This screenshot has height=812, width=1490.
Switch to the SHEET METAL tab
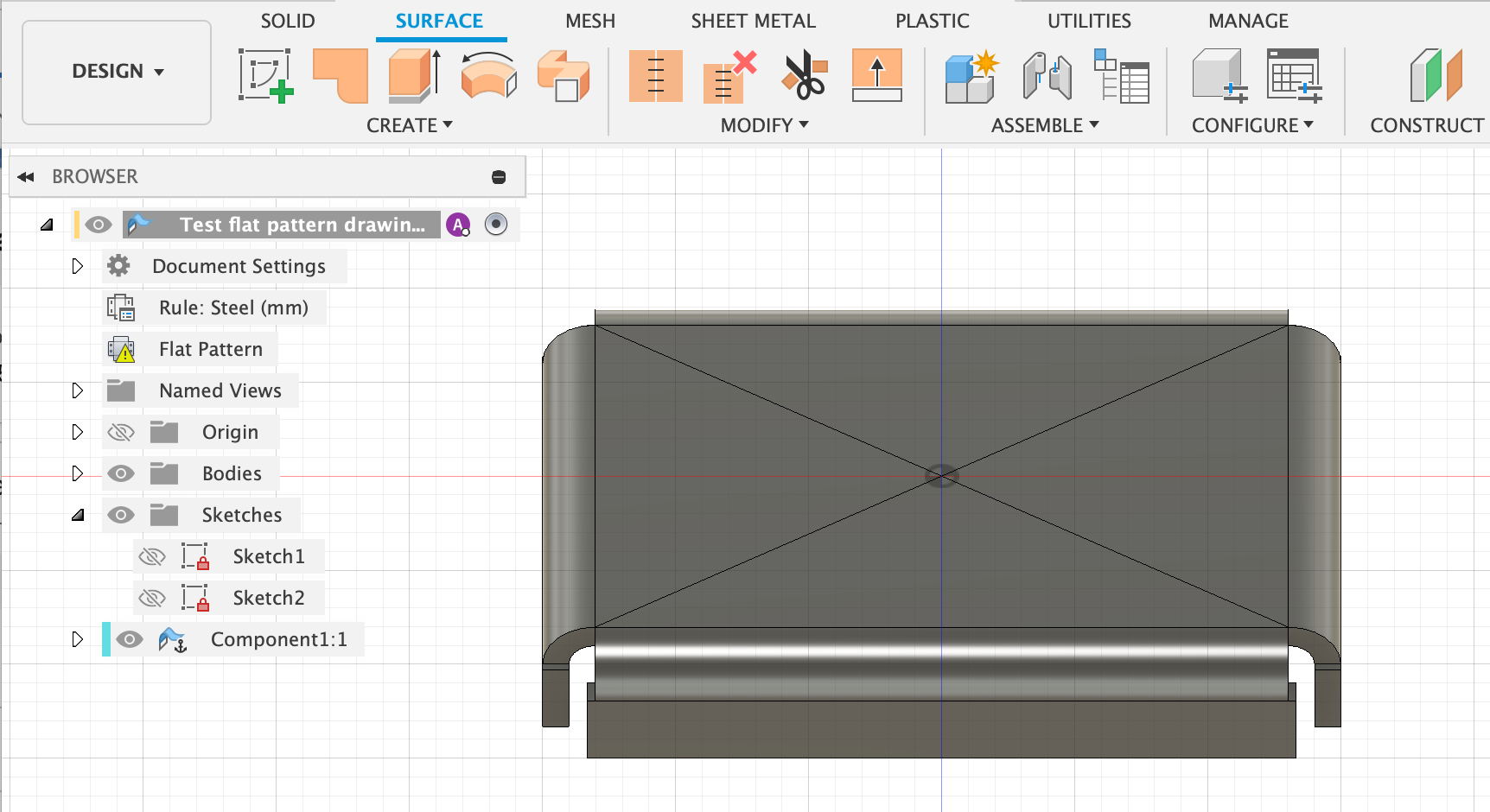753,21
